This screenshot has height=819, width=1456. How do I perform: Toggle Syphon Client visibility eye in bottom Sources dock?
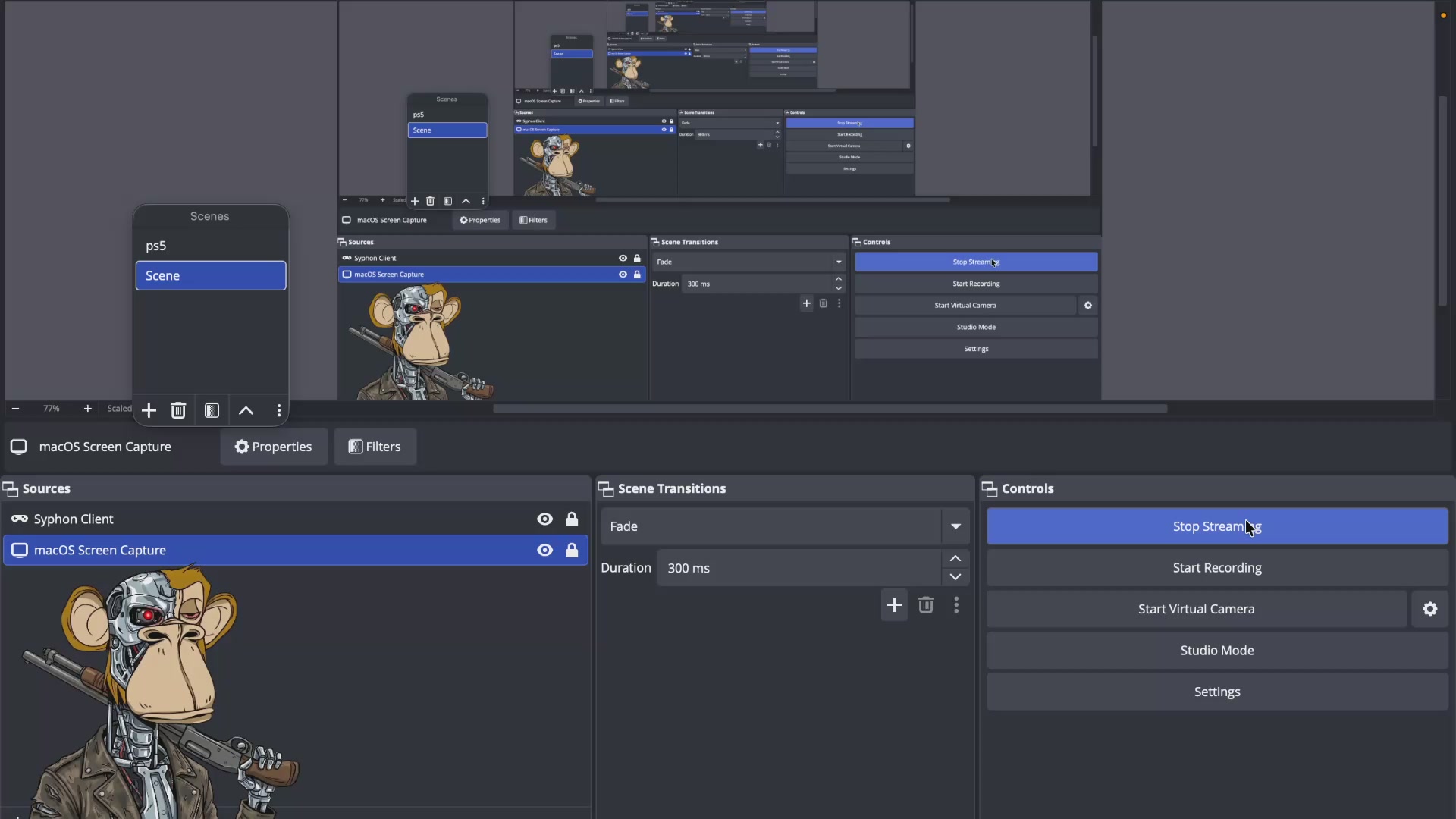click(x=545, y=519)
